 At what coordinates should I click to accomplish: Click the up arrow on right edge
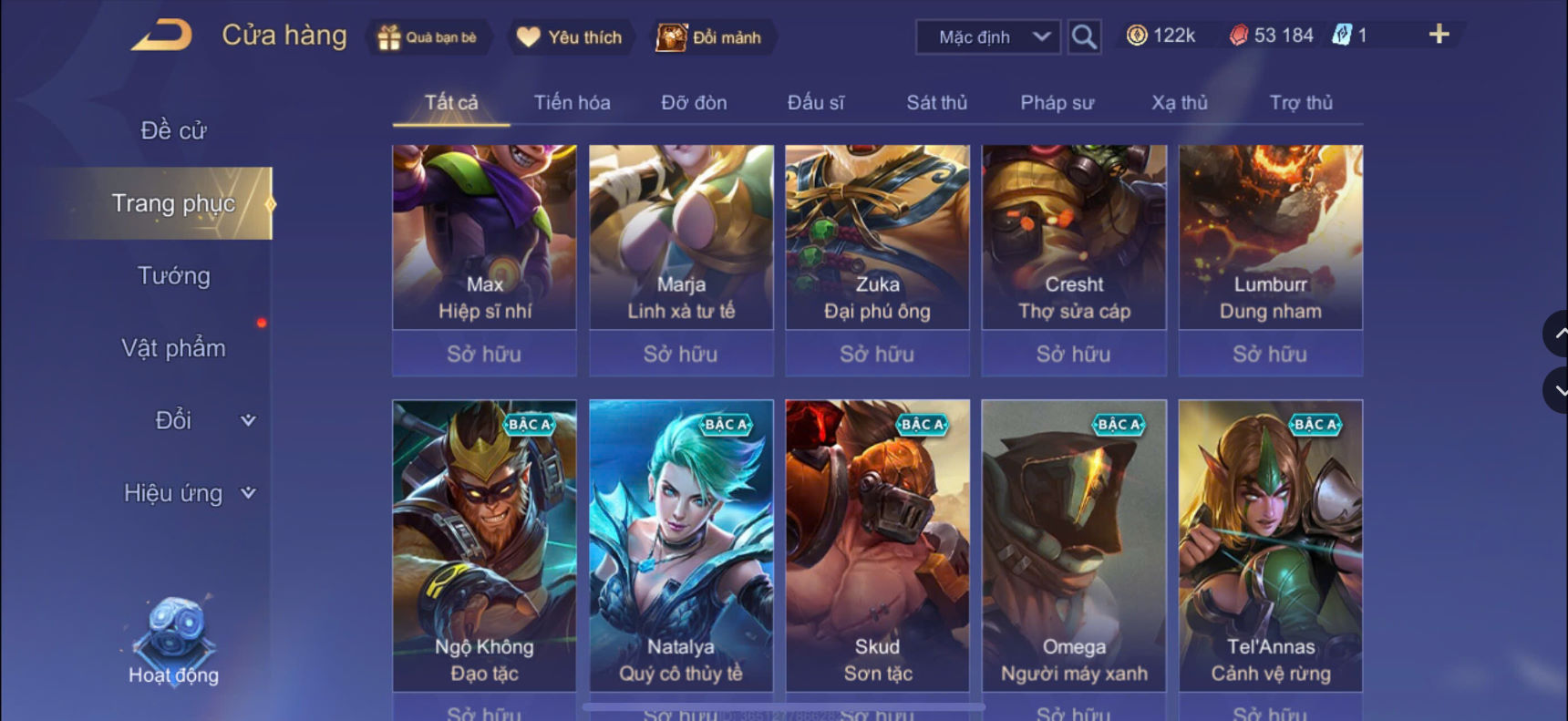coord(1557,334)
